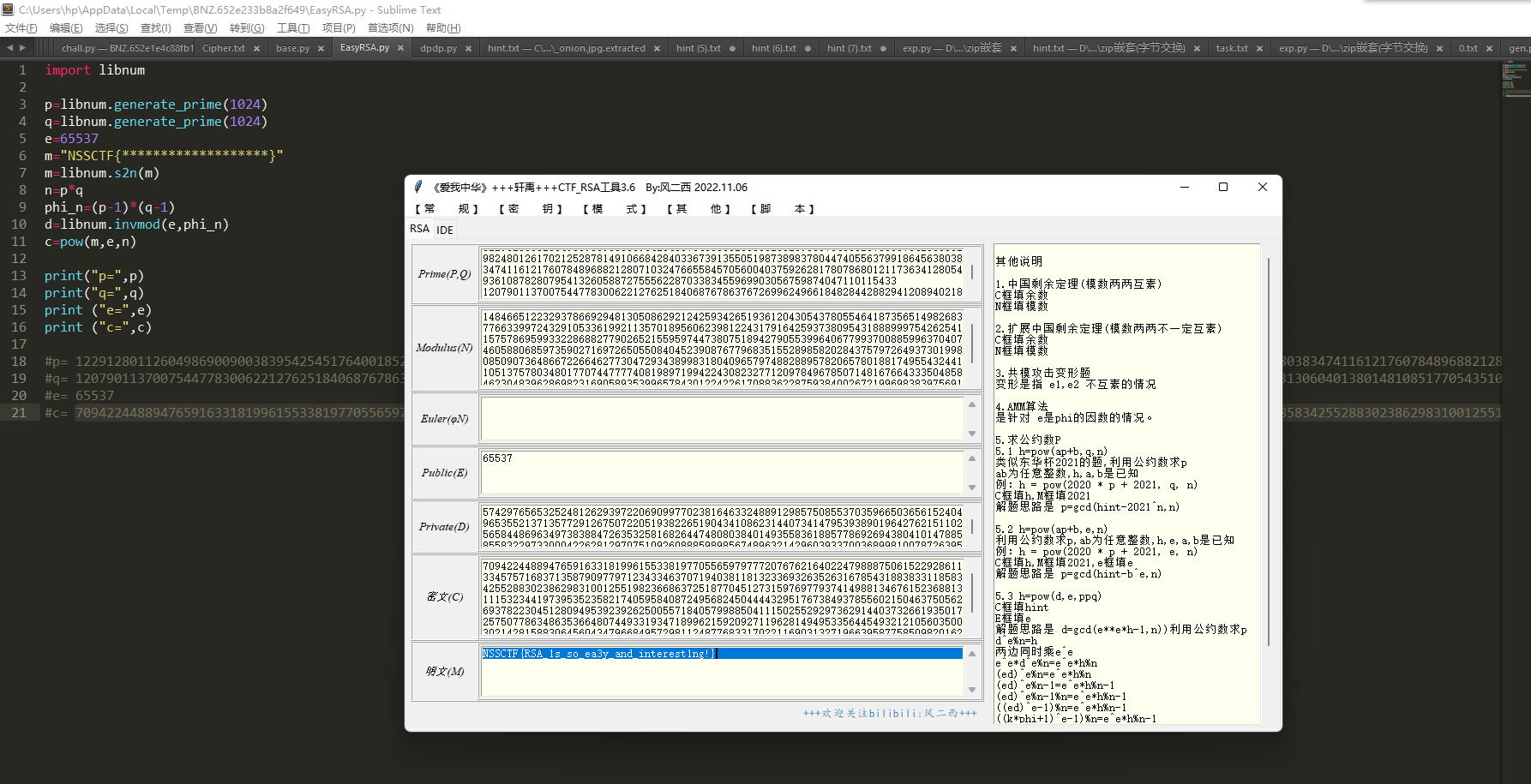Open the 其他 menu in RSA tool
This screenshot has width=1531, height=784.
point(698,209)
